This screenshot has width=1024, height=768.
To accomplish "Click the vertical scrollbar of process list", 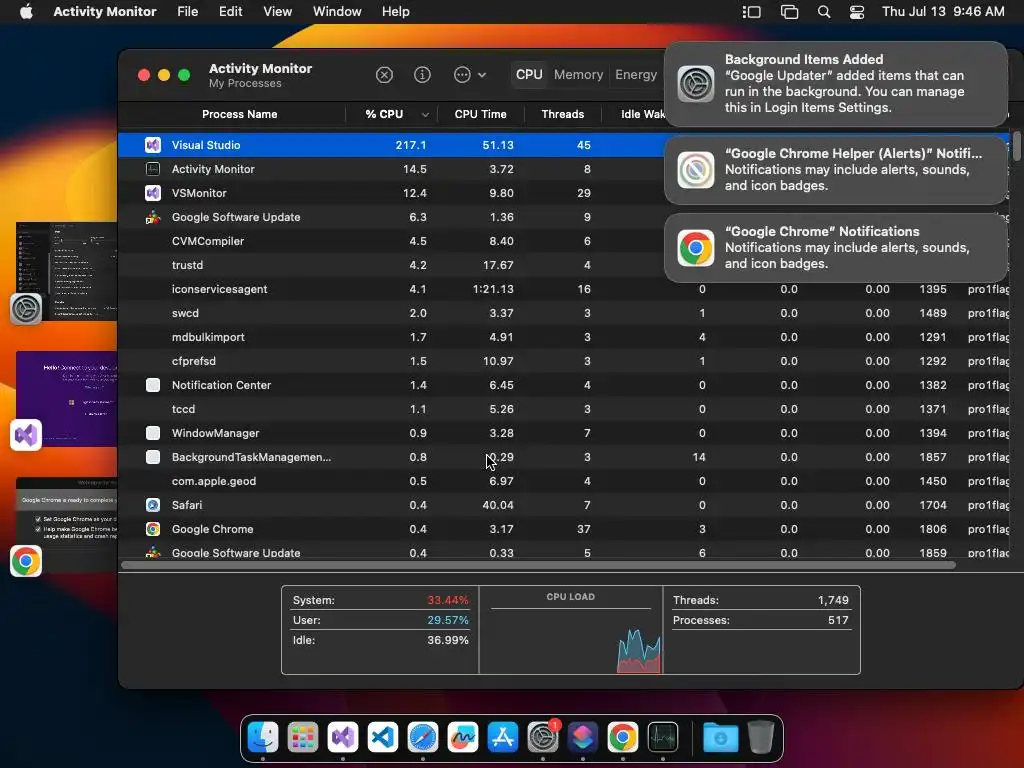I will pos(1016,147).
